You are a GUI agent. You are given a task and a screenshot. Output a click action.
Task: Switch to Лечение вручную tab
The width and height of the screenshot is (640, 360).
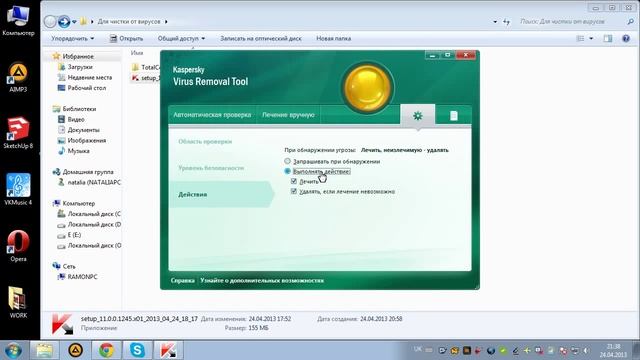[288, 115]
